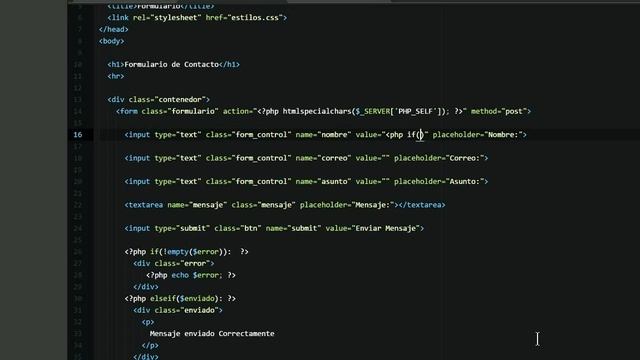Viewport: 640px width, 360px height.
Task: Click the !empty function in the if statement
Action: coord(176,252)
